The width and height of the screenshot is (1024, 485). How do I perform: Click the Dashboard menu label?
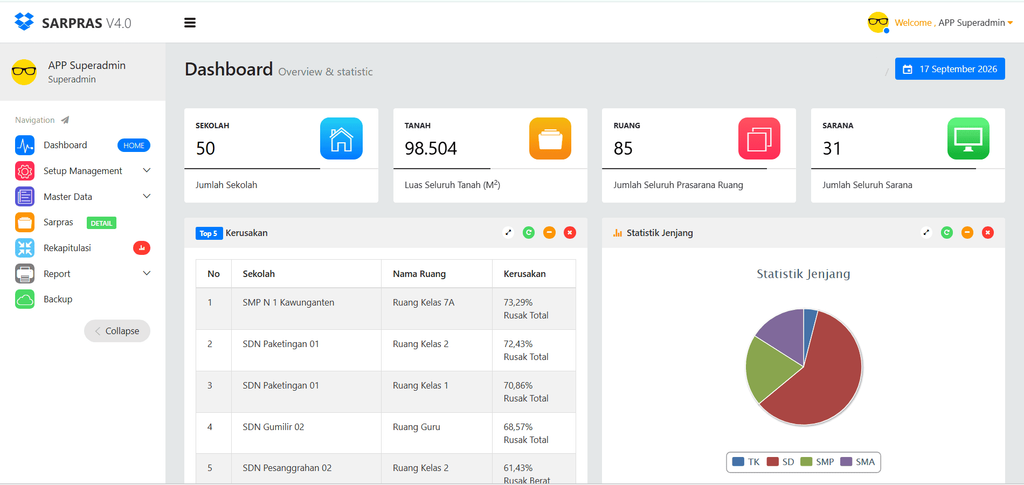point(65,145)
